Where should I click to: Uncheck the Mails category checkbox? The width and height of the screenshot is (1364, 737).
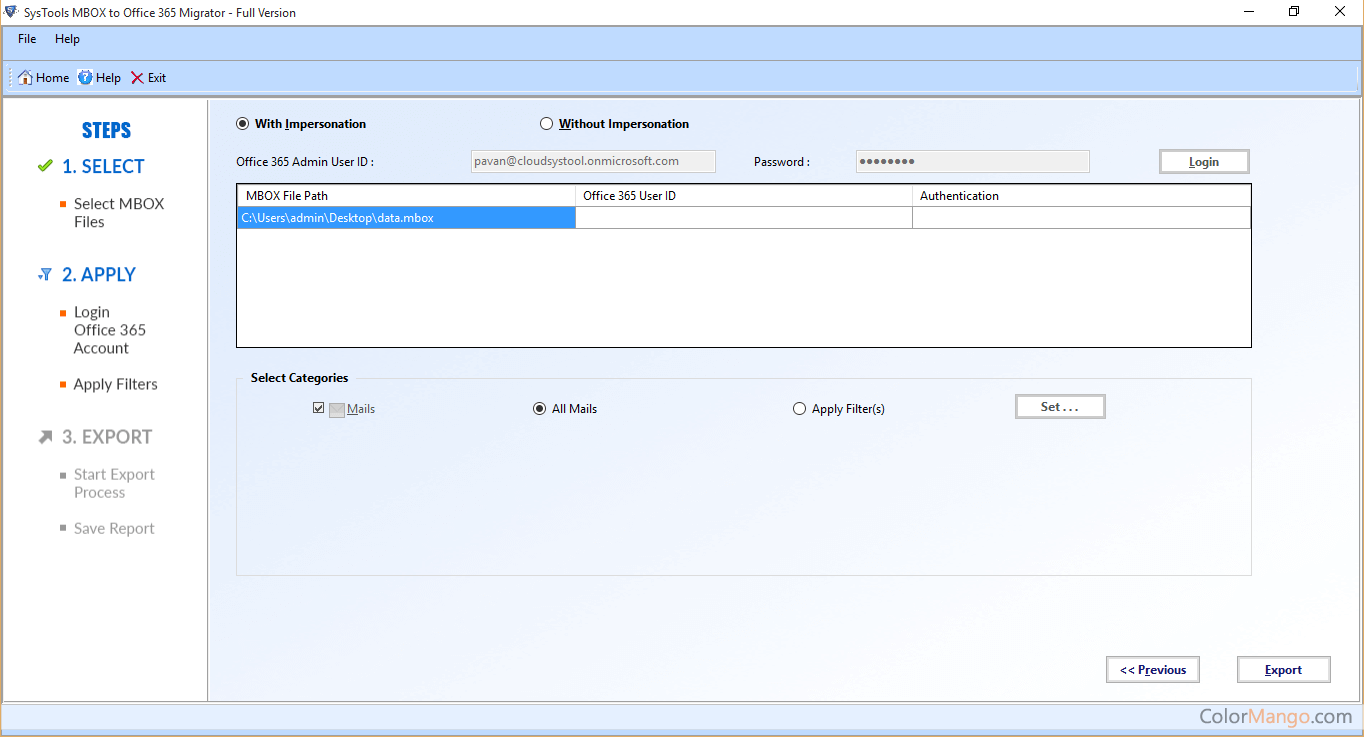click(318, 408)
